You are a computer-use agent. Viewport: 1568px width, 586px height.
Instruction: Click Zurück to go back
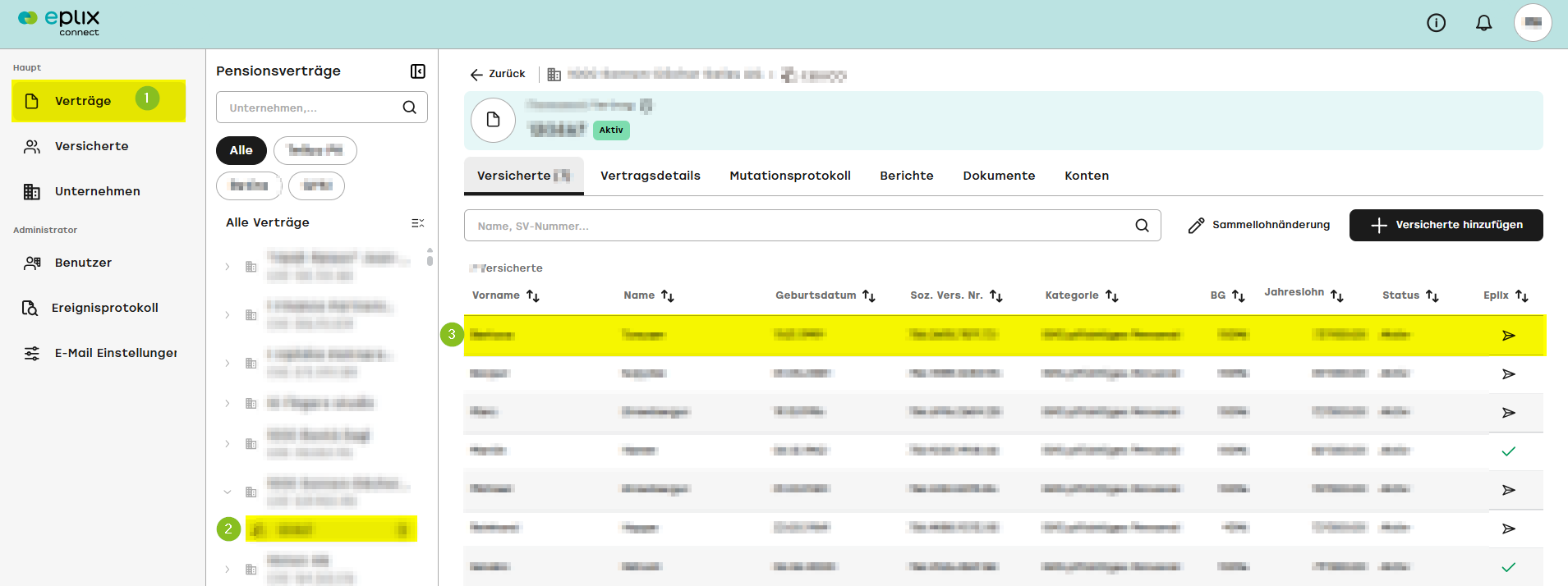(x=498, y=74)
